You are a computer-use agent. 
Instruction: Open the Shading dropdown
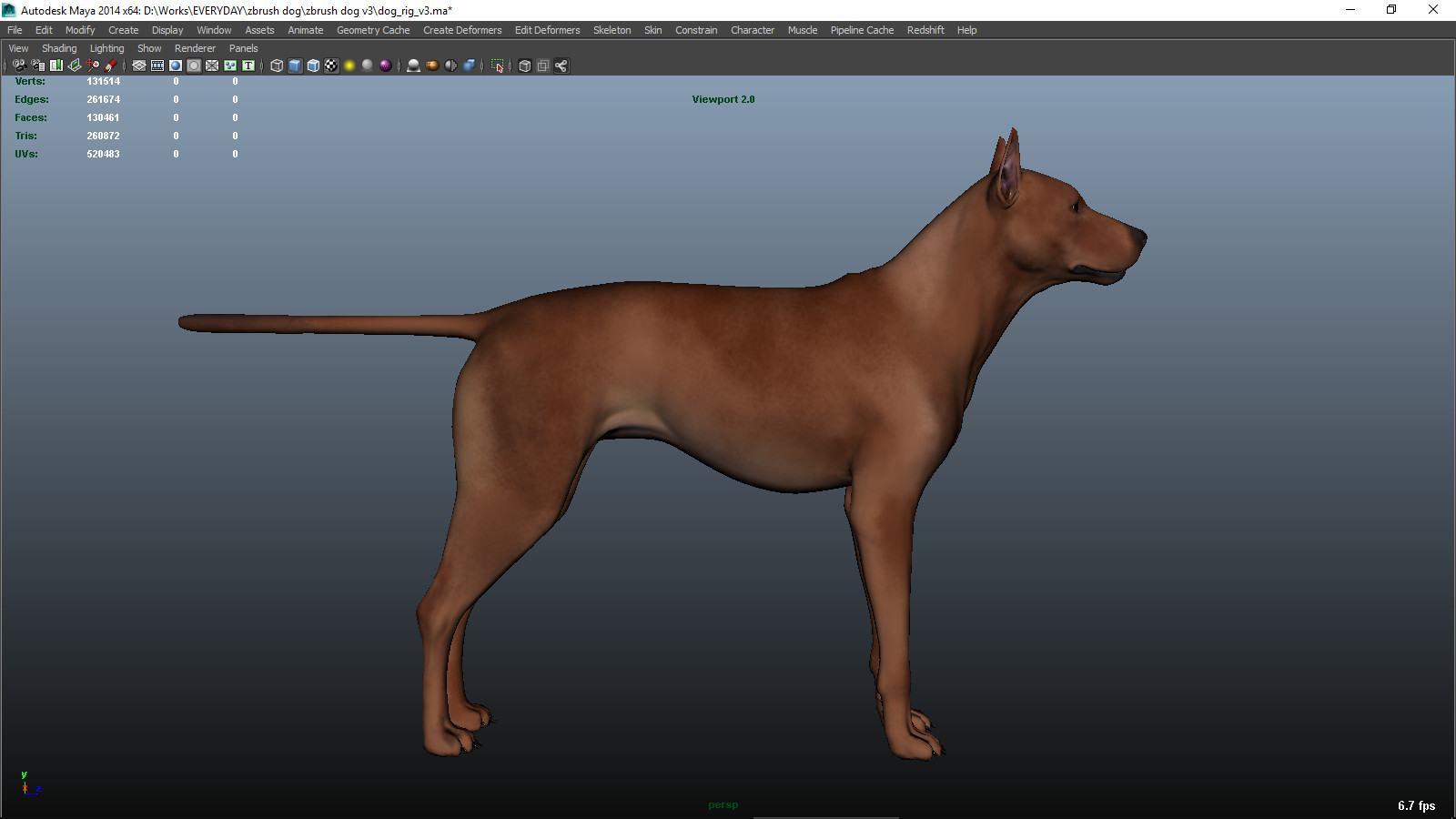(x=59, y=47)
